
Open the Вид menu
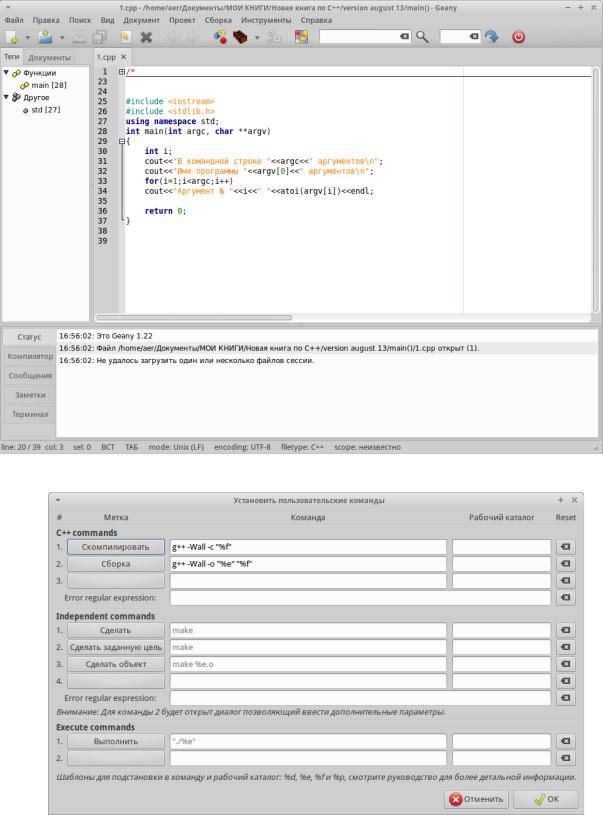coord(107,20)
